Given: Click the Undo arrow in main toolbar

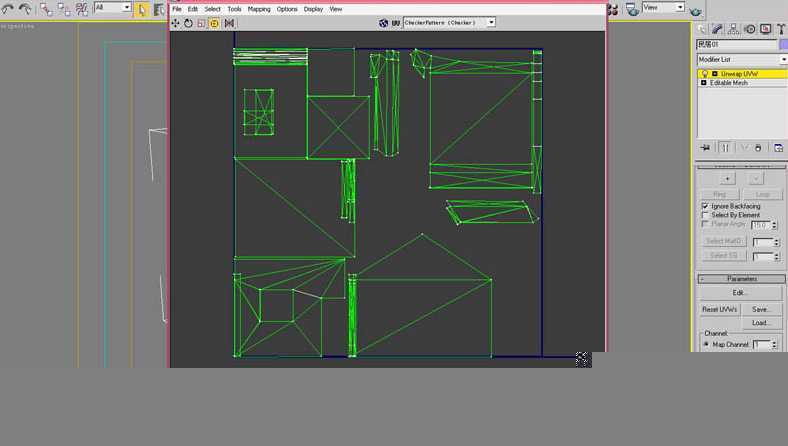Looking at the screenshot, I should (x=7, y=9).
